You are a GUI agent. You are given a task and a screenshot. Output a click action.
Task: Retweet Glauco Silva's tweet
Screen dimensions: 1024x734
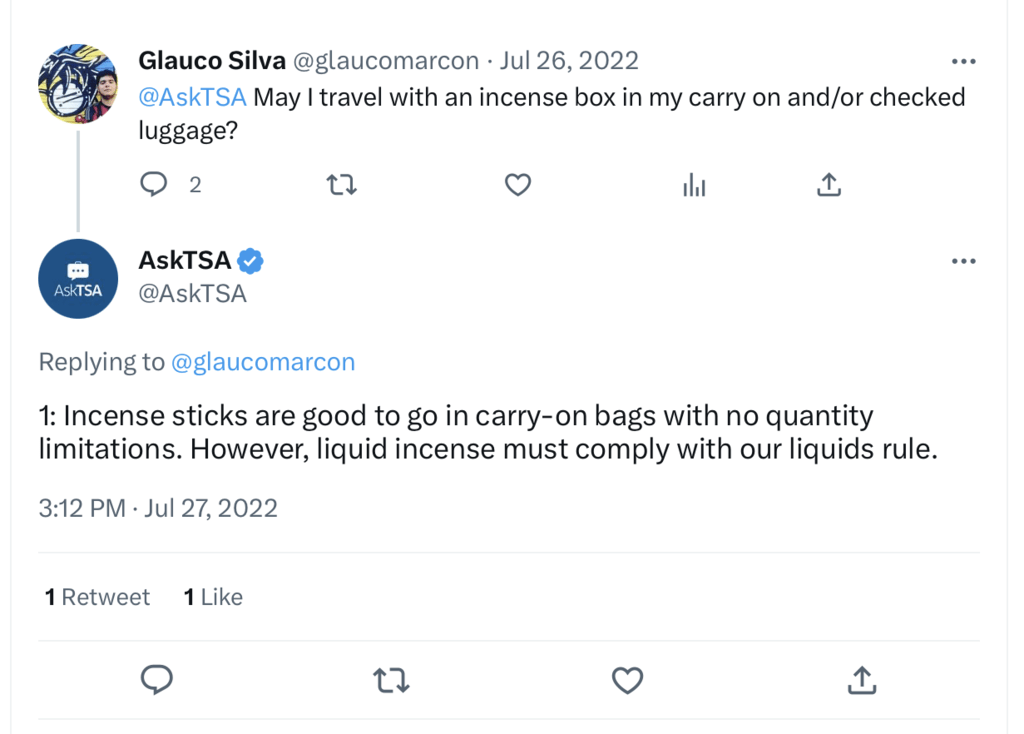tap(341, 185)
